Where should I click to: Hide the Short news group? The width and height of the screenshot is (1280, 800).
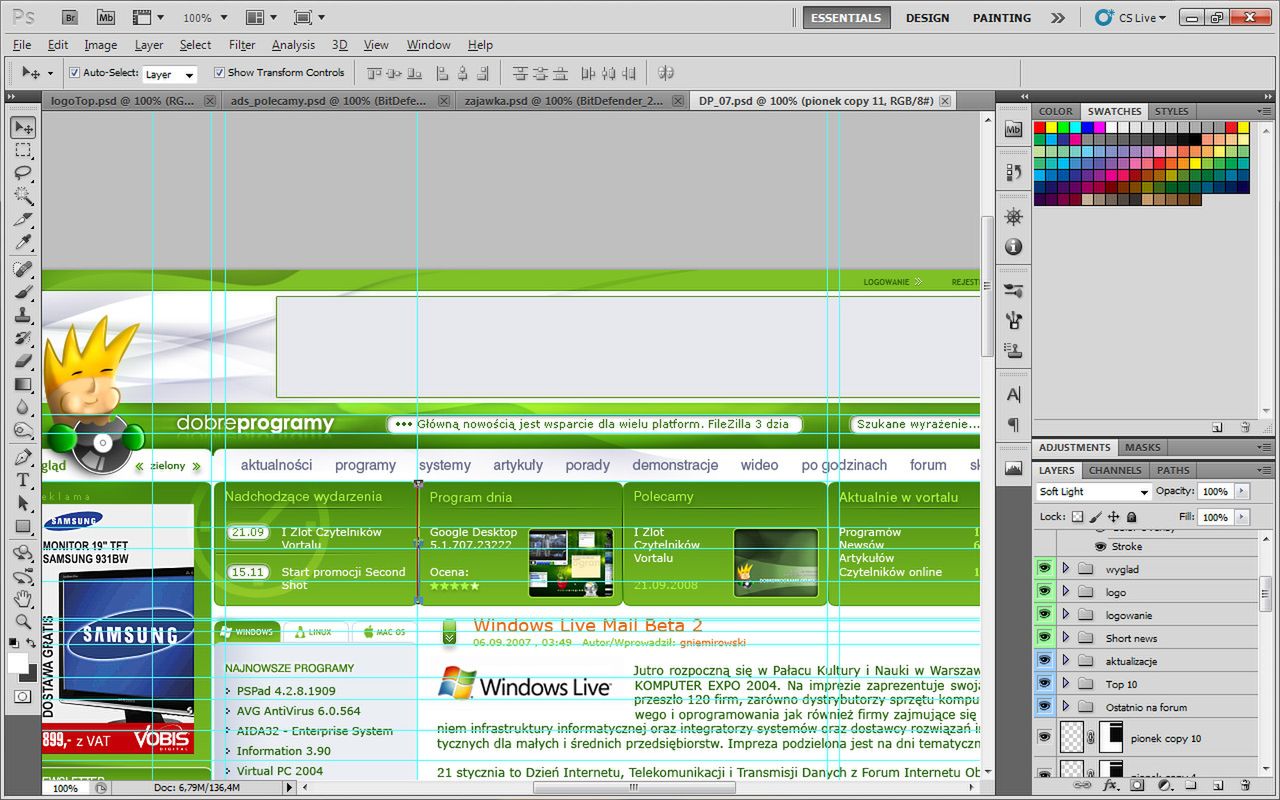1045,638
